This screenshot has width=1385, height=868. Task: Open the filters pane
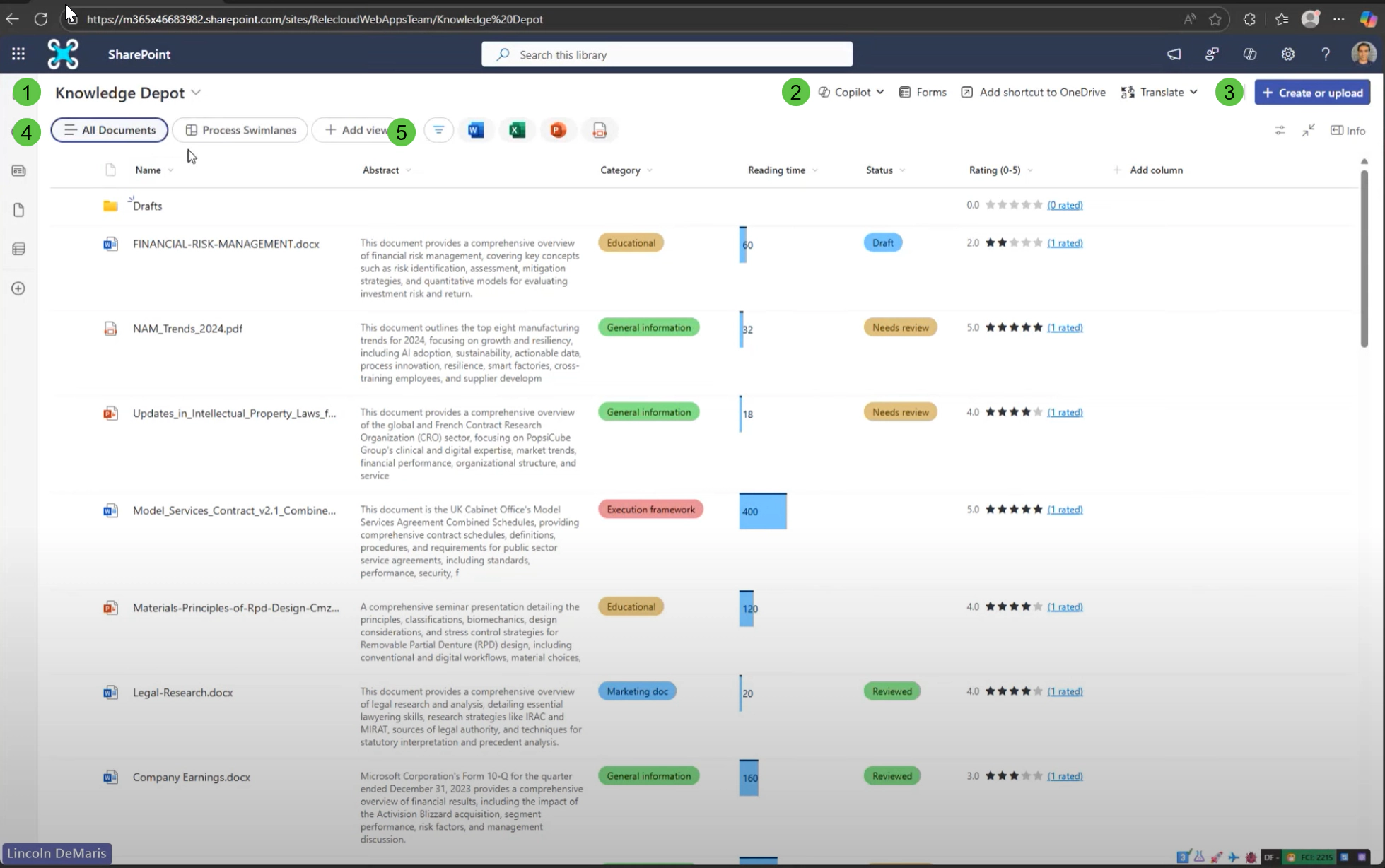click(438, 130)
